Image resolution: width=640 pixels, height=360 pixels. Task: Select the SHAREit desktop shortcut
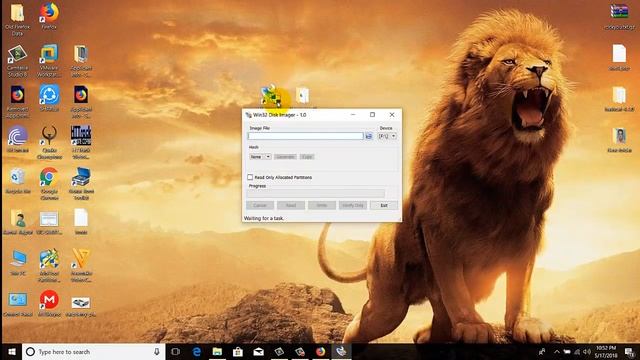click(49, 98)
